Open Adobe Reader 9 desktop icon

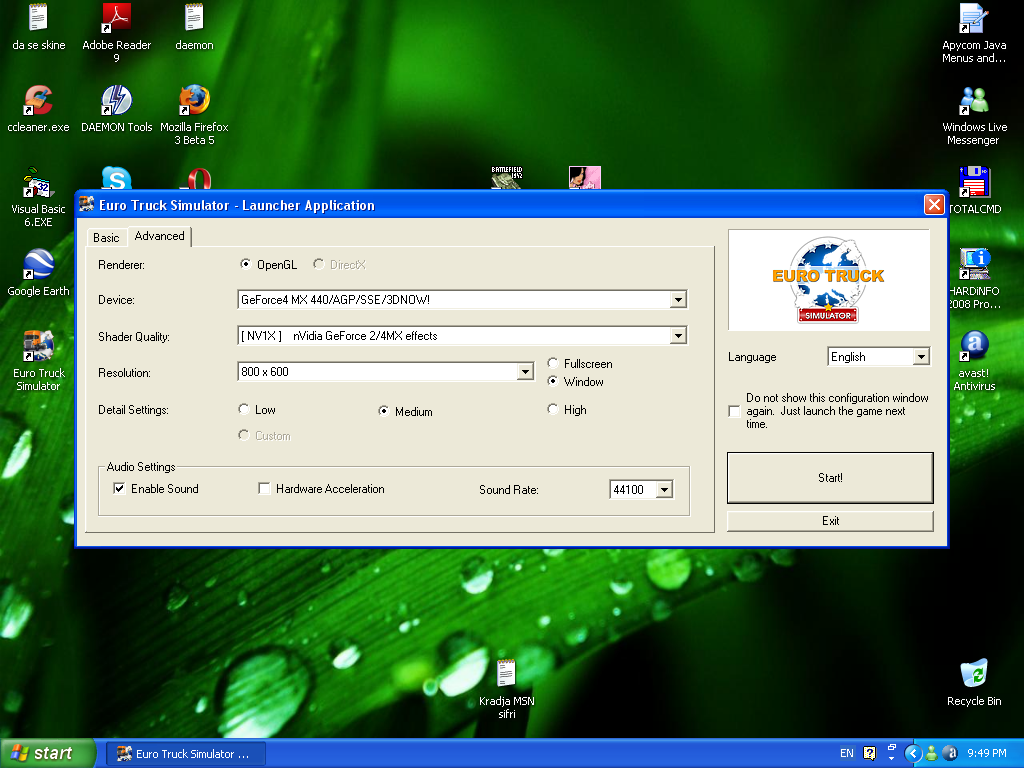pos(116,33)
